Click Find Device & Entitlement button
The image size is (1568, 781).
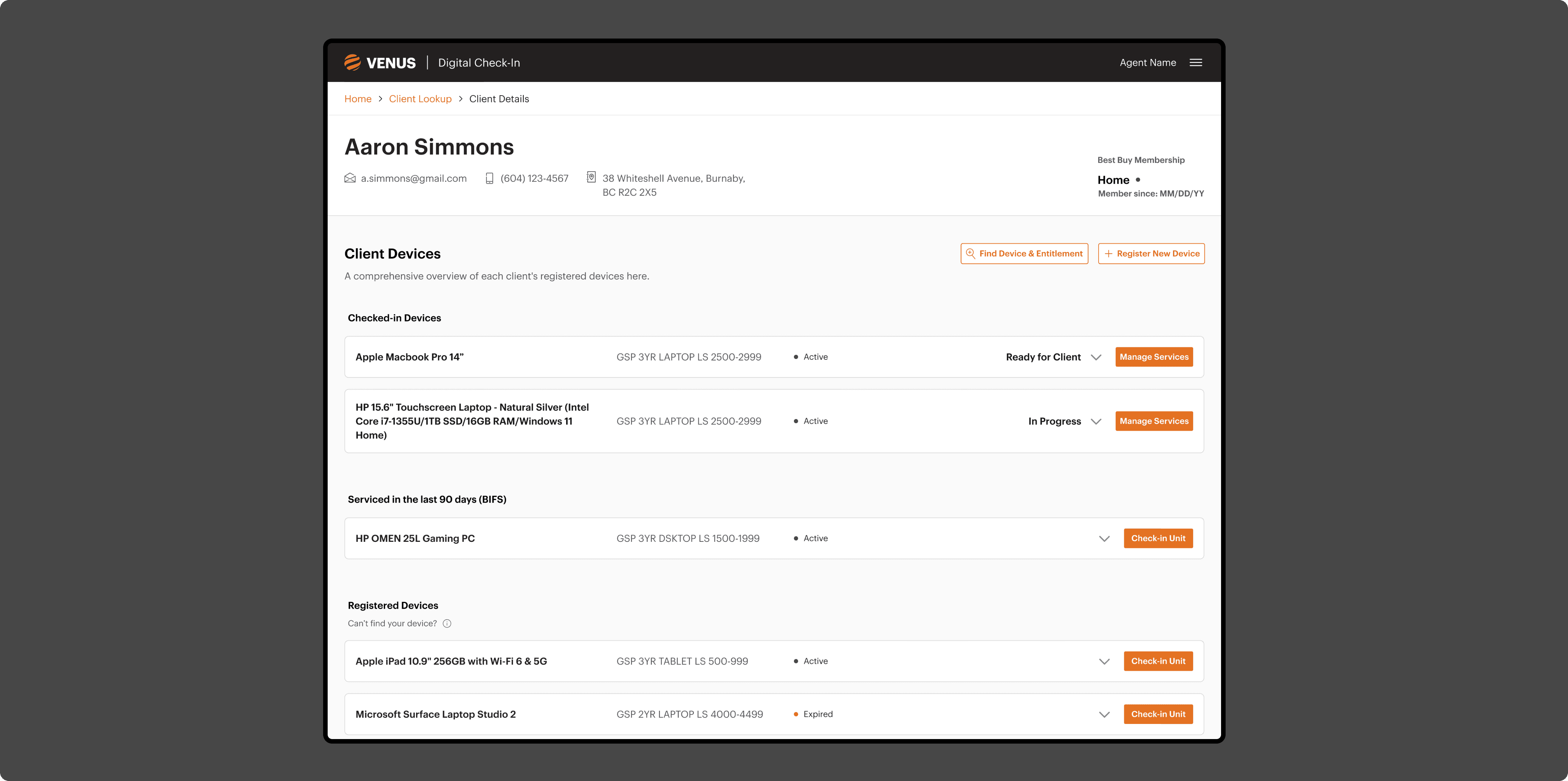1025,254
